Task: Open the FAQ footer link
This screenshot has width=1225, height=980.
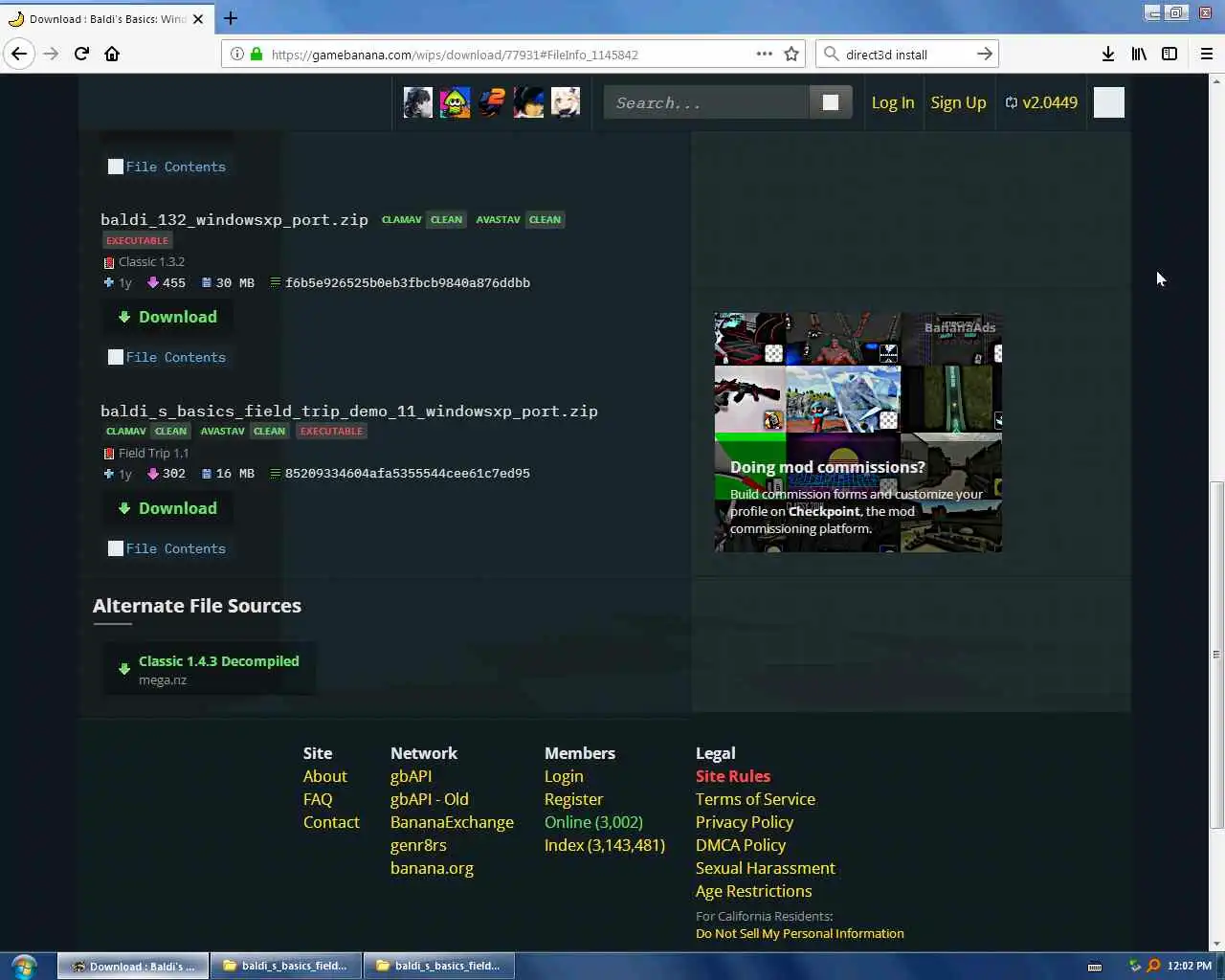Action: click(318, 799)
